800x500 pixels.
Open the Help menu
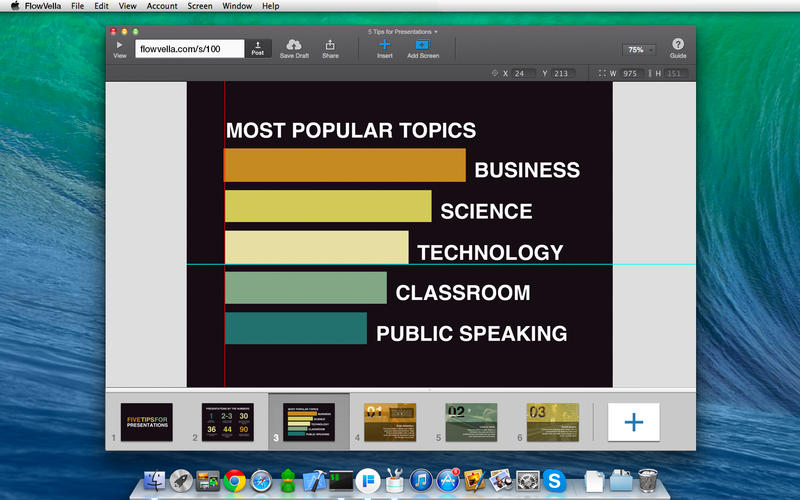pyautogui.click(x=270, y=6)
